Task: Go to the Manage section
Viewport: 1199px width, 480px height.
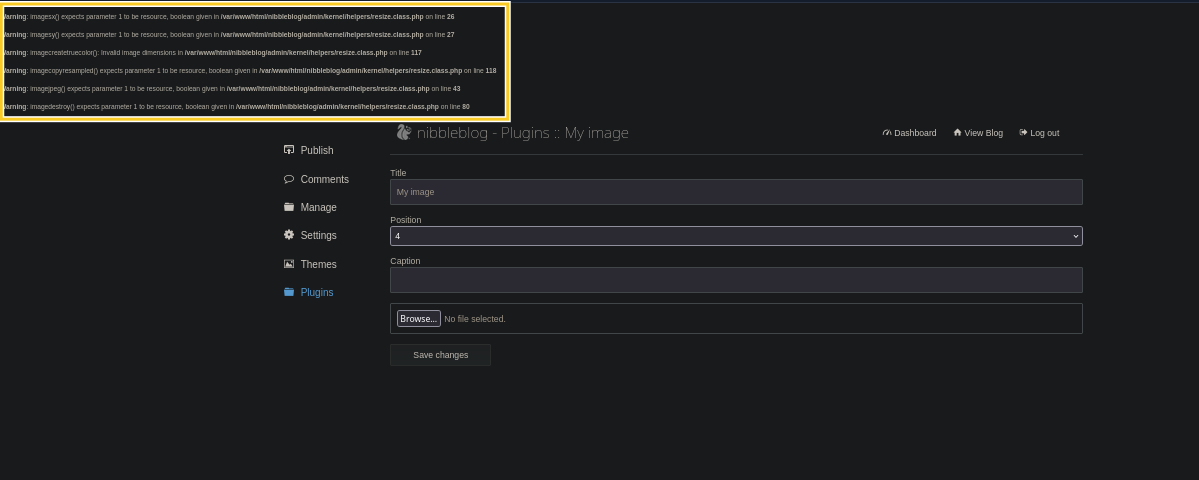Action: tap(318, 207)
